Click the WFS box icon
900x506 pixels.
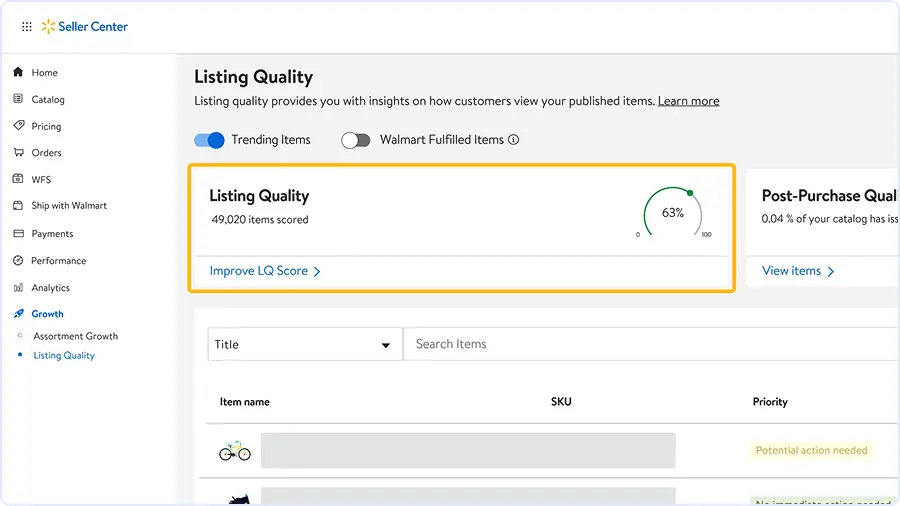(x=18, y=178)
